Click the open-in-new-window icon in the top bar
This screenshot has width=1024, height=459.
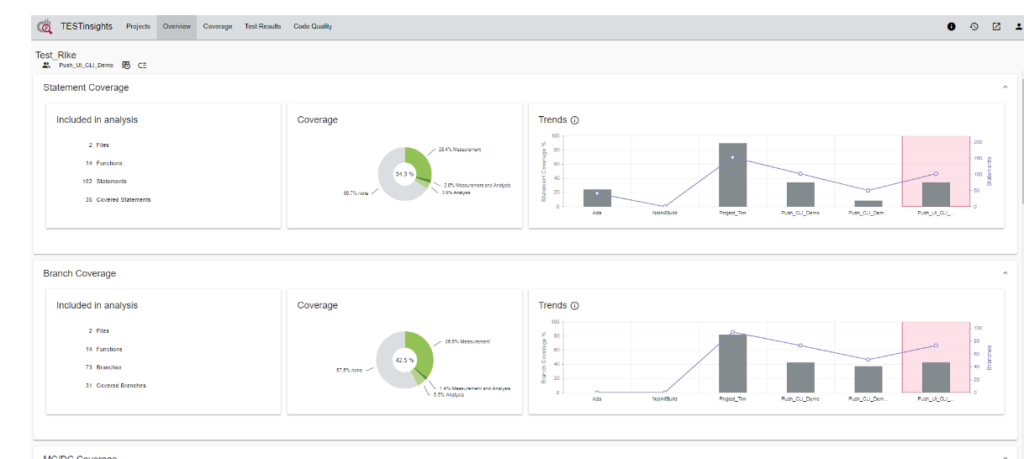(997, 27)
